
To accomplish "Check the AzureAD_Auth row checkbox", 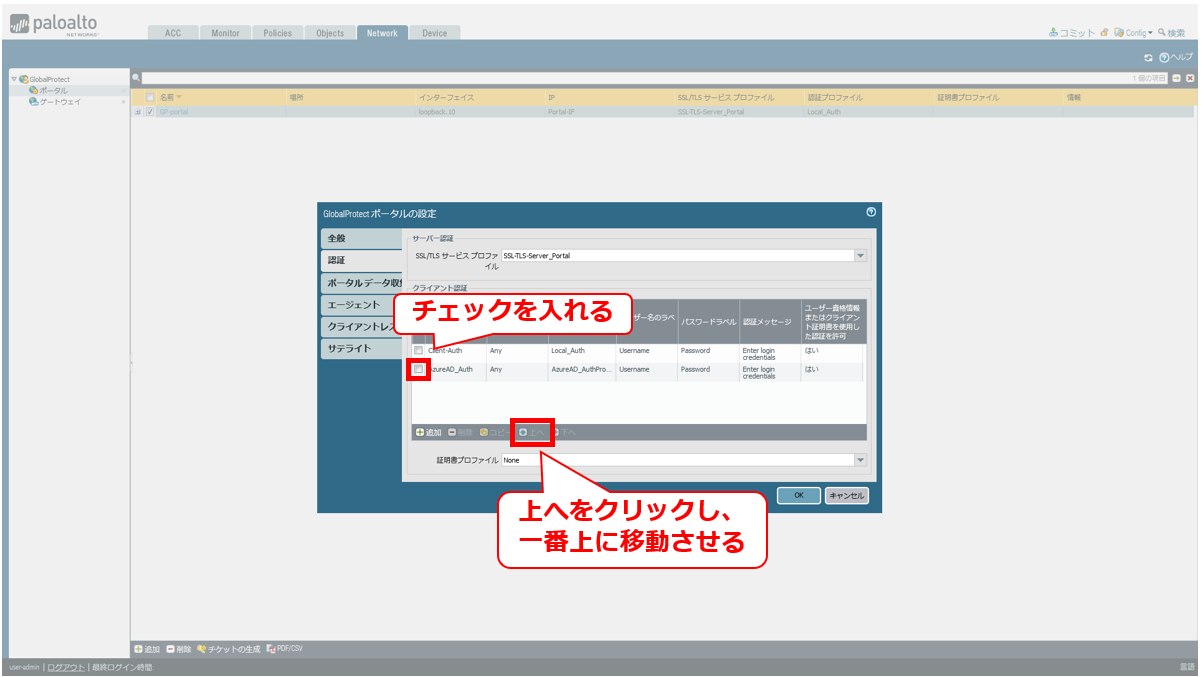I will (419, 370).
